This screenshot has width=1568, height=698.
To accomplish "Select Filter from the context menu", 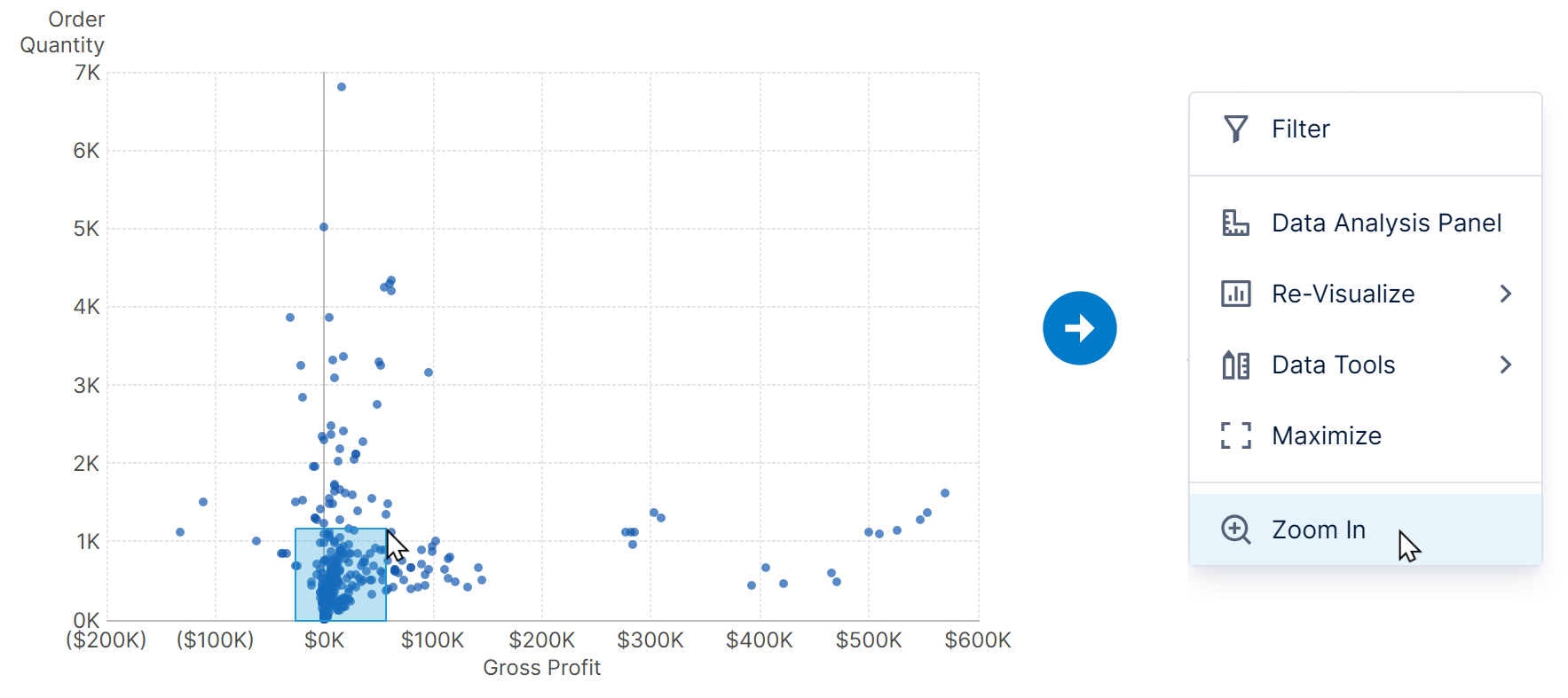I will (1301, 129).
